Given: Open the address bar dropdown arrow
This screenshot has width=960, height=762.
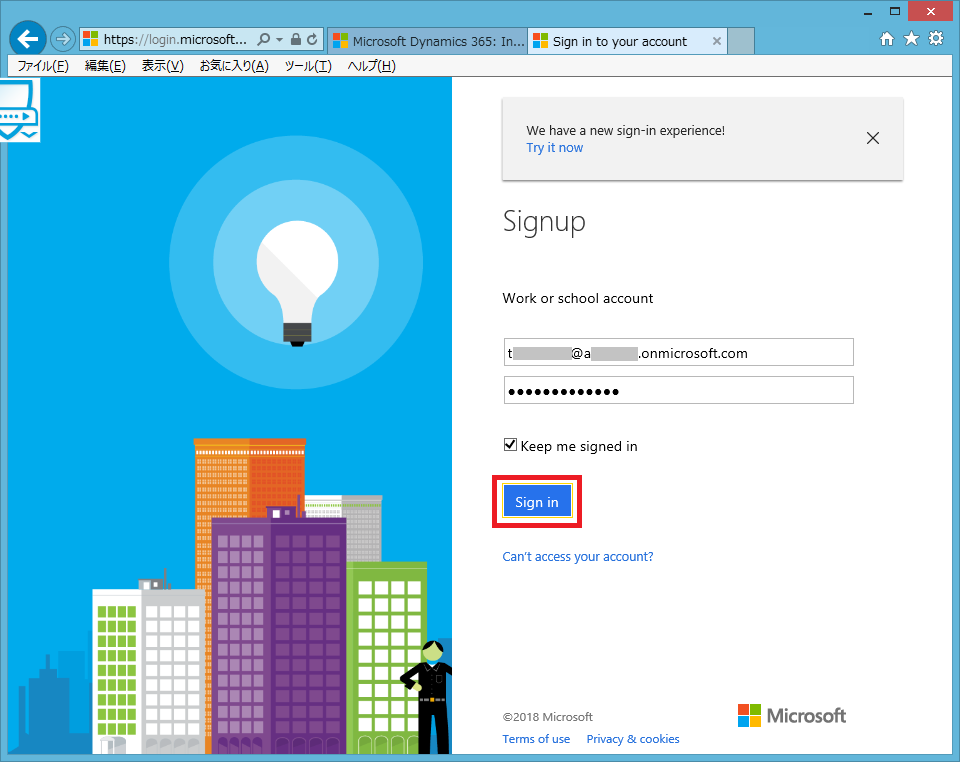Looking at the screenshot, I should 279,40.
